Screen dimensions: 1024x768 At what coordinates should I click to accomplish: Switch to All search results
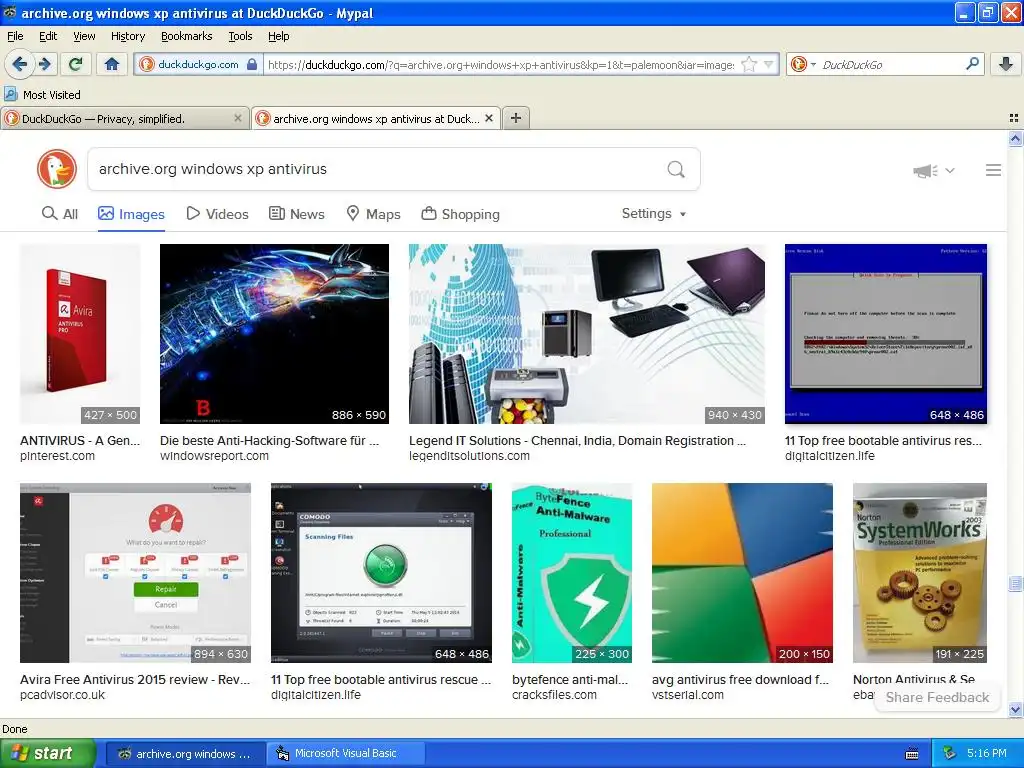(x=59, y=214)
